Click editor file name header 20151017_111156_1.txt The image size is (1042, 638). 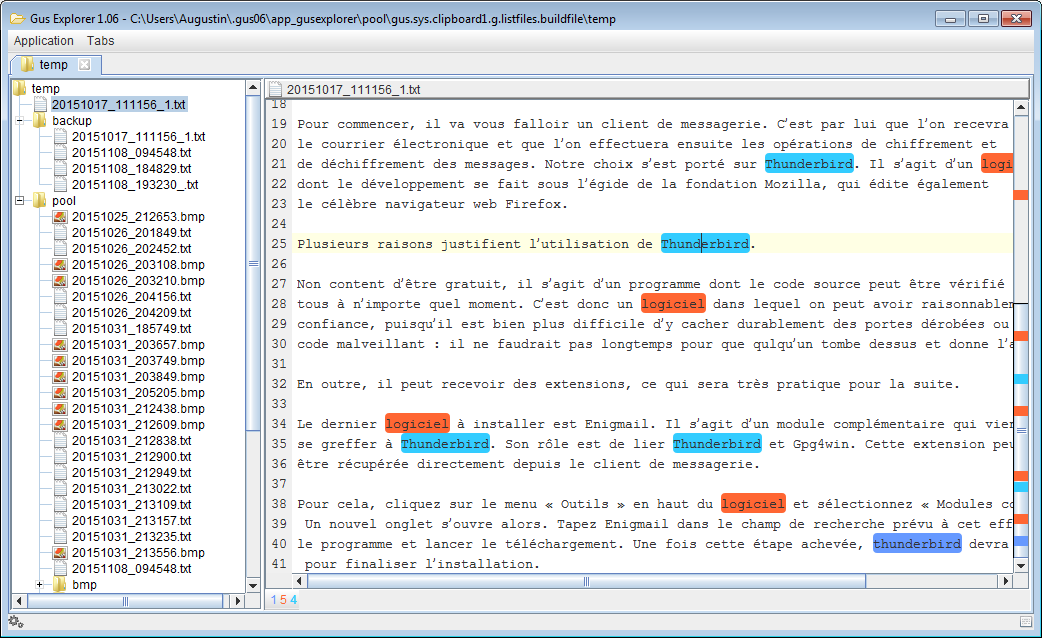[353, 89]
